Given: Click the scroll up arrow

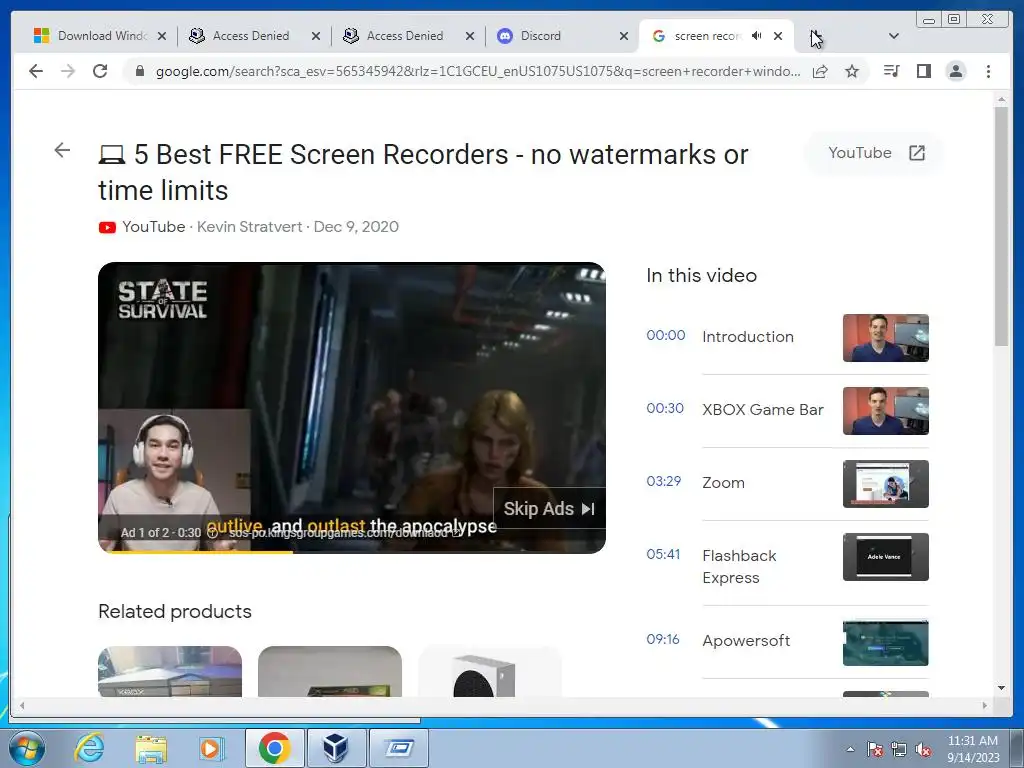Looking at the screenshot, I should pos(1001,100).
